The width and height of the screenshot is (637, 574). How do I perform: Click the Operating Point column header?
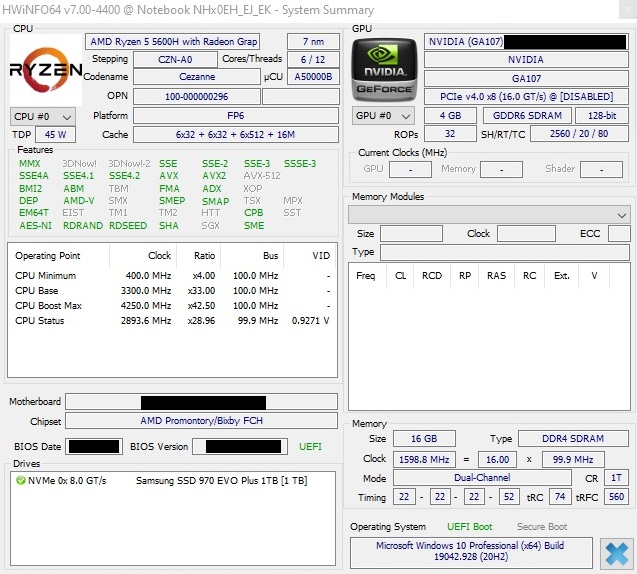(59, 256)
